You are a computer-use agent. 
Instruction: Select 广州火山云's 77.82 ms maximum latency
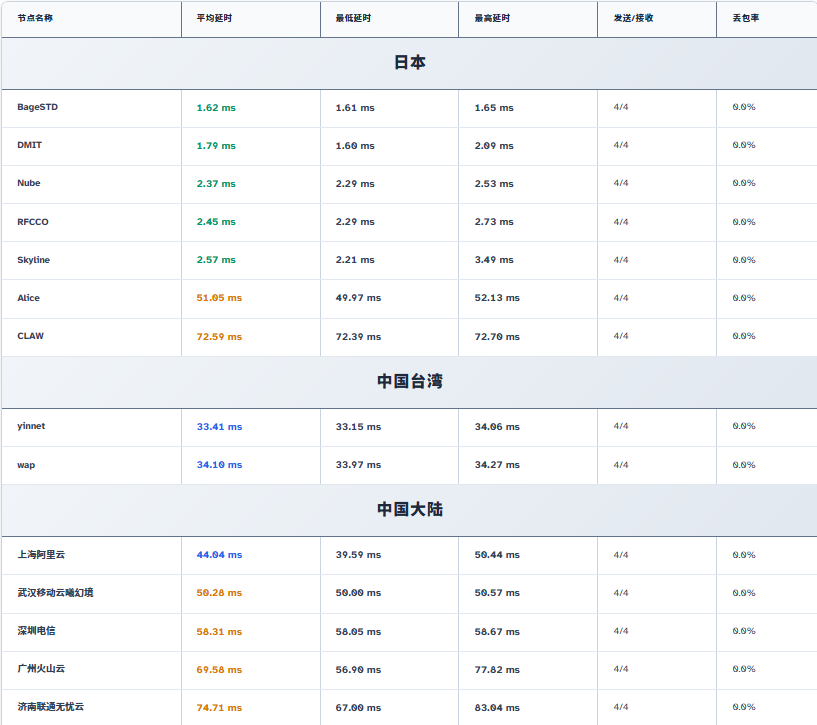pyautogui.click(x=497, y=670)
